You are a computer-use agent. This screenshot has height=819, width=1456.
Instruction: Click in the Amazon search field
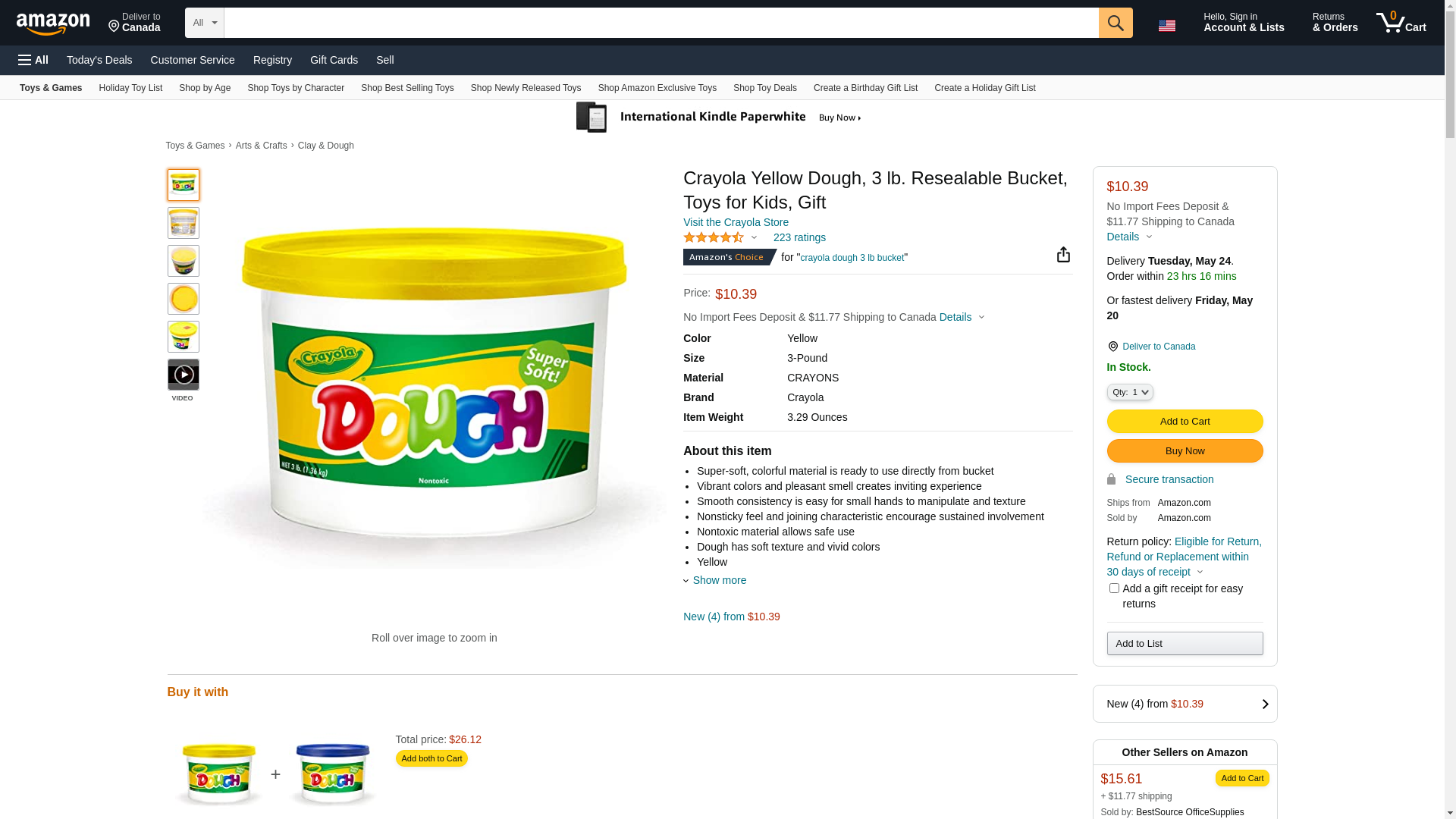pos(660,23)
